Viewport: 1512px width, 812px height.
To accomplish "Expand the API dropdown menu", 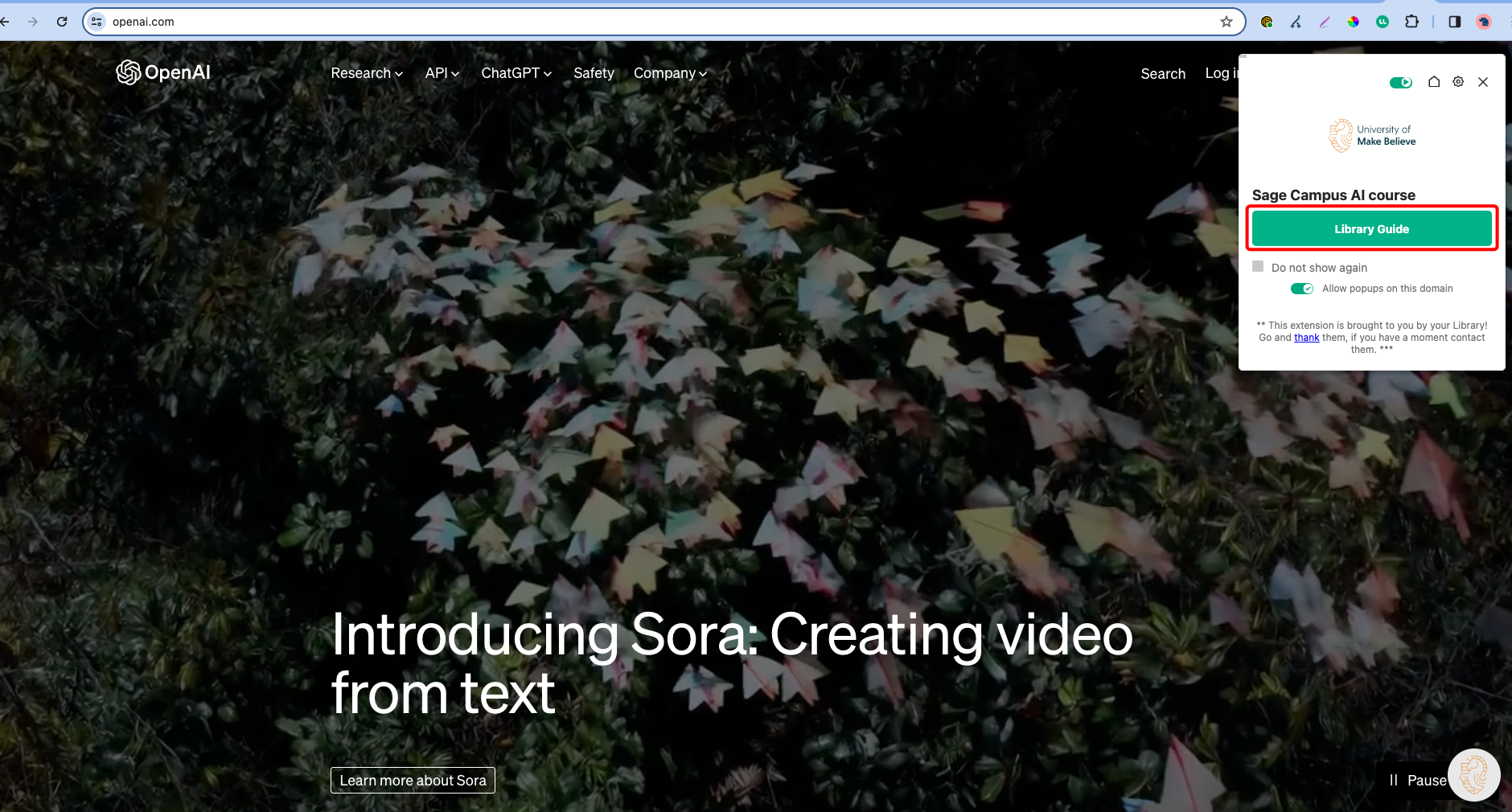I will tap(442, 73).
